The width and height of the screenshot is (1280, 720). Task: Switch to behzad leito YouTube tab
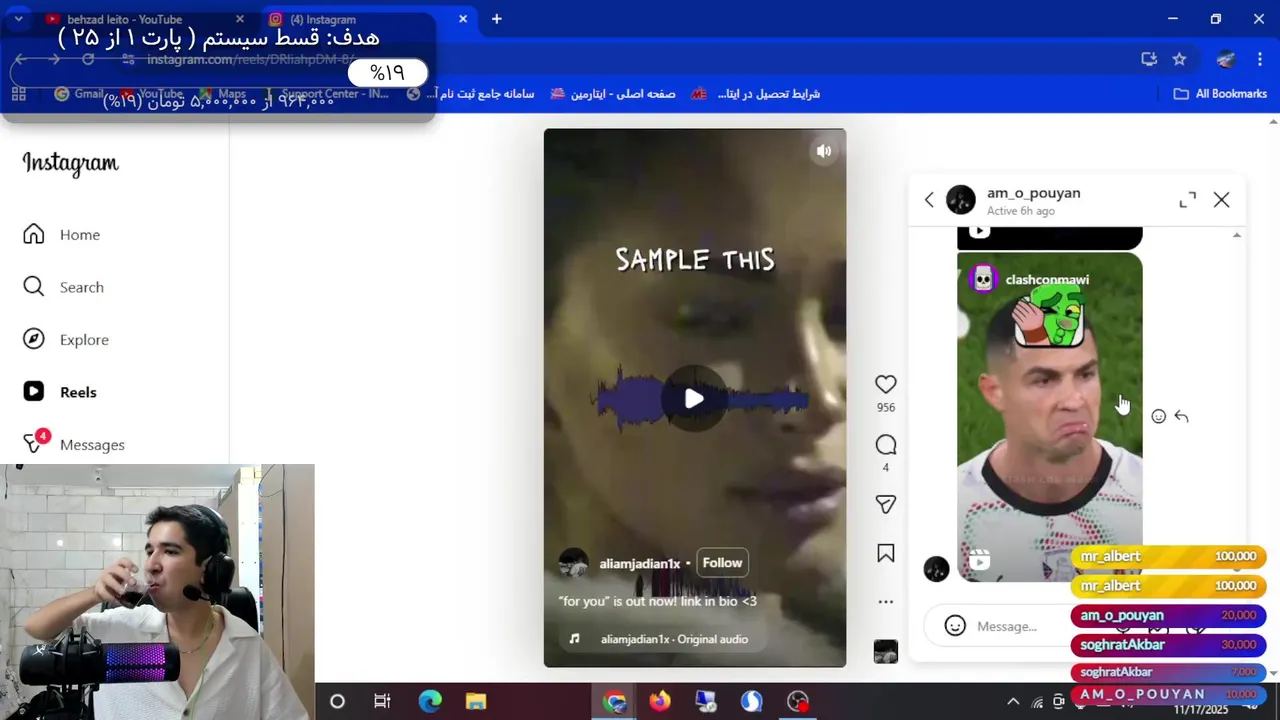[x=125, y=19]
